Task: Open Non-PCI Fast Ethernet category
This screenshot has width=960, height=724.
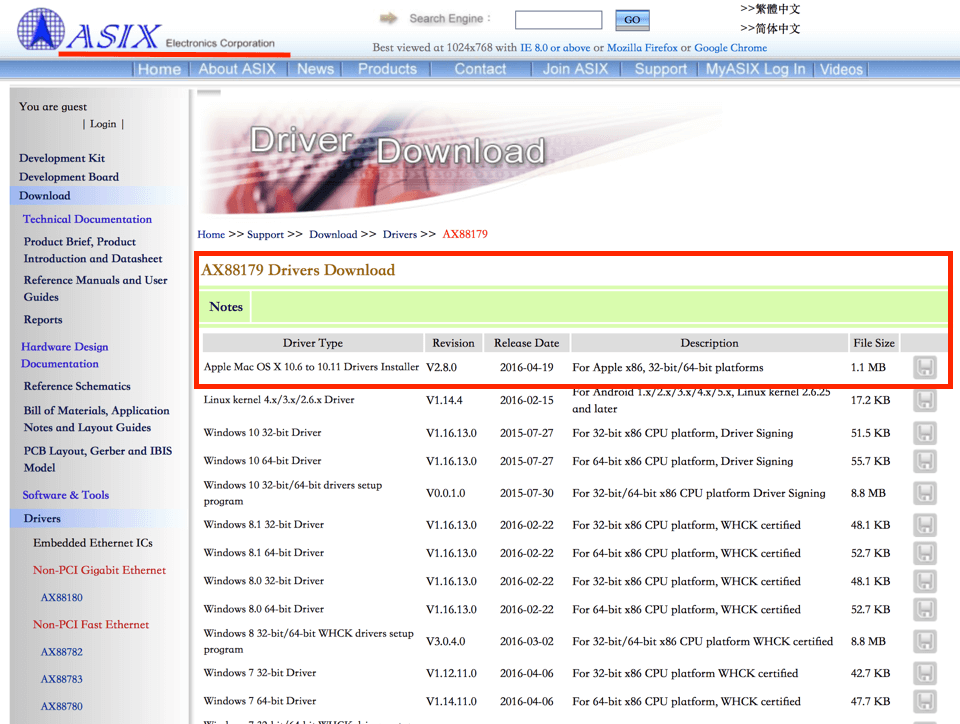Action: 91,625
